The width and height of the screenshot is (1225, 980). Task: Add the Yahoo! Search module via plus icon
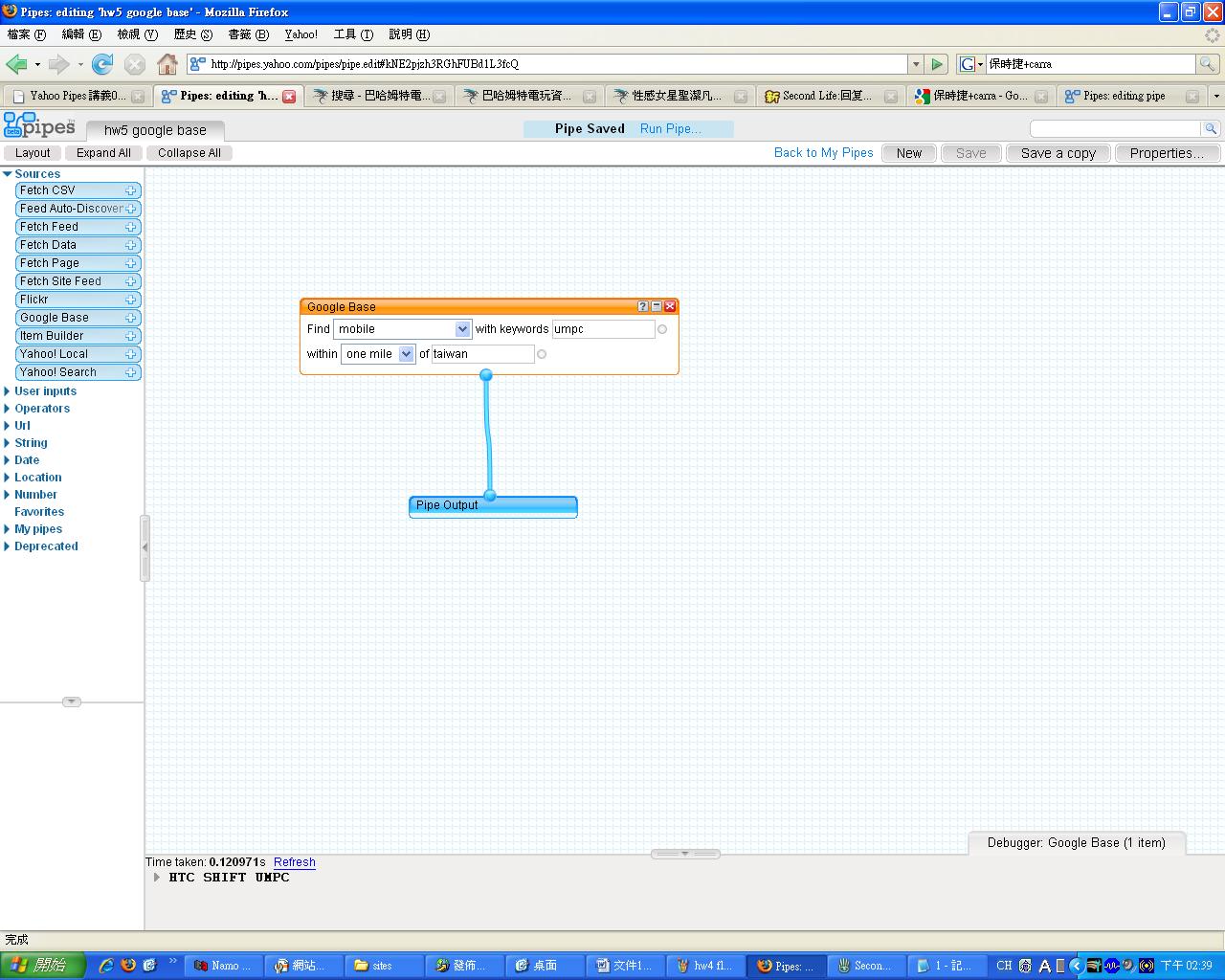pos(131,372)
